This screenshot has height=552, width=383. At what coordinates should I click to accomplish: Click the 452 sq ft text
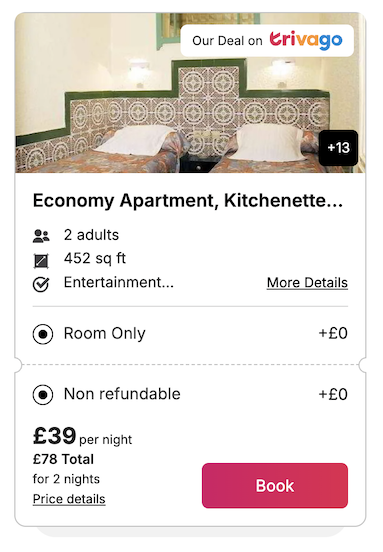pyautogui.click(x=95, y=258)
